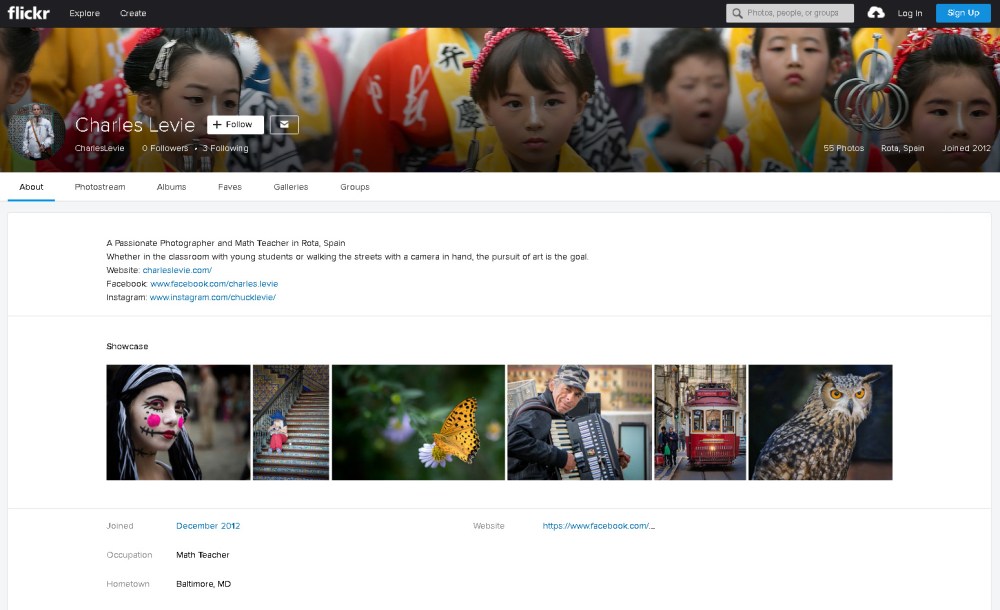Follow Charles Levie
Viewport: 1000px width, 610px height.
235,125
